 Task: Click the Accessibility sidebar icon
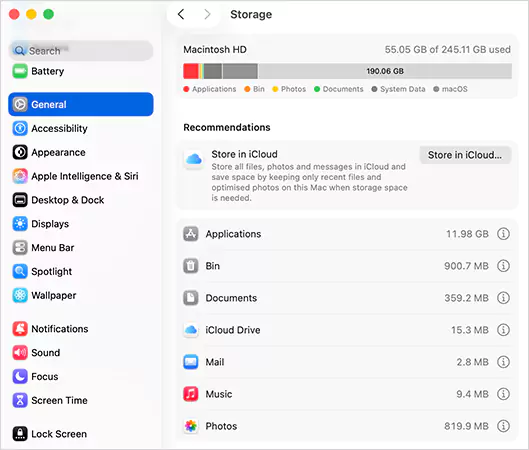tap(20, 128)
